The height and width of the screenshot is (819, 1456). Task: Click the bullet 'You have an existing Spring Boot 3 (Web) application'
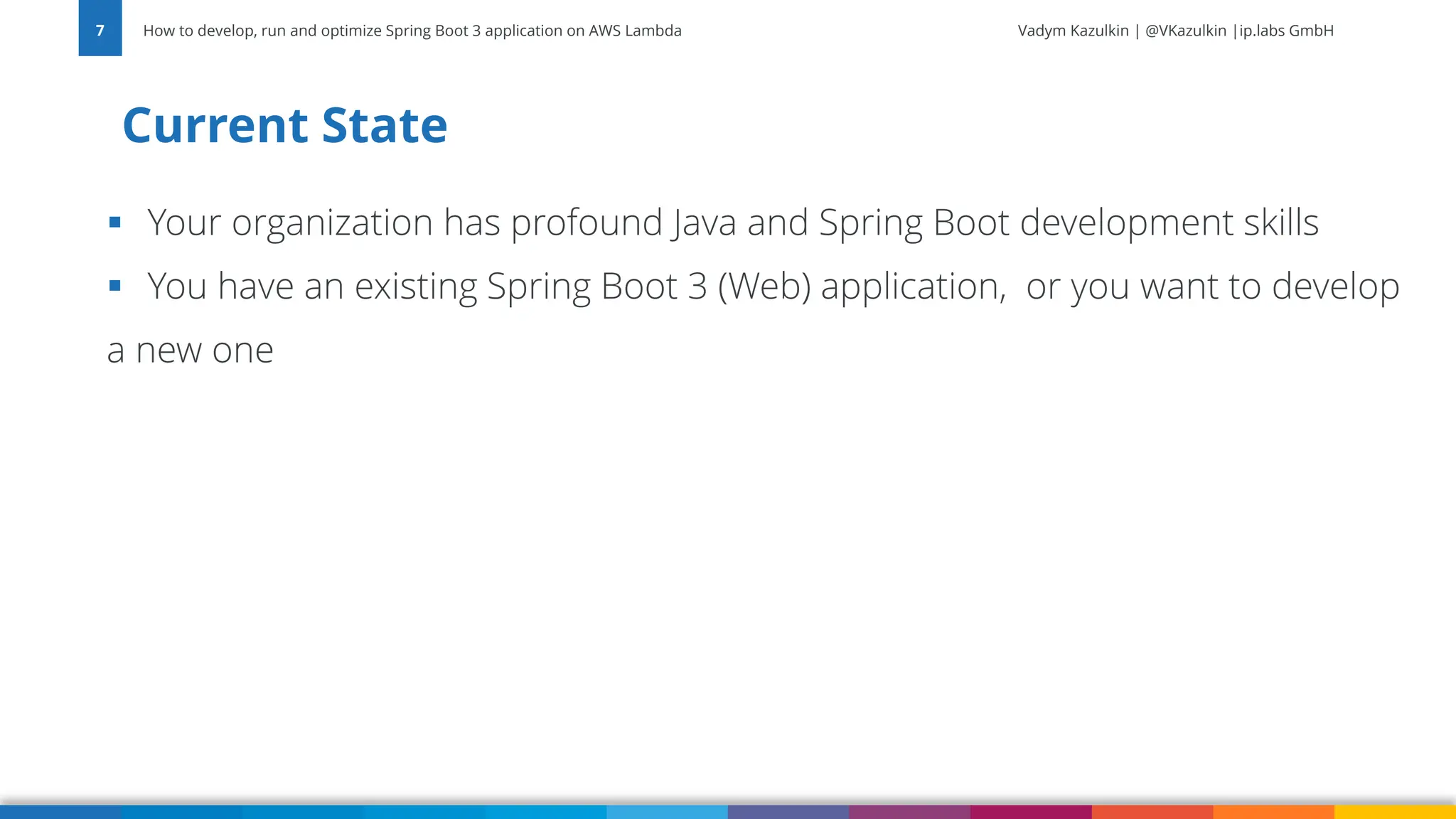577,287
